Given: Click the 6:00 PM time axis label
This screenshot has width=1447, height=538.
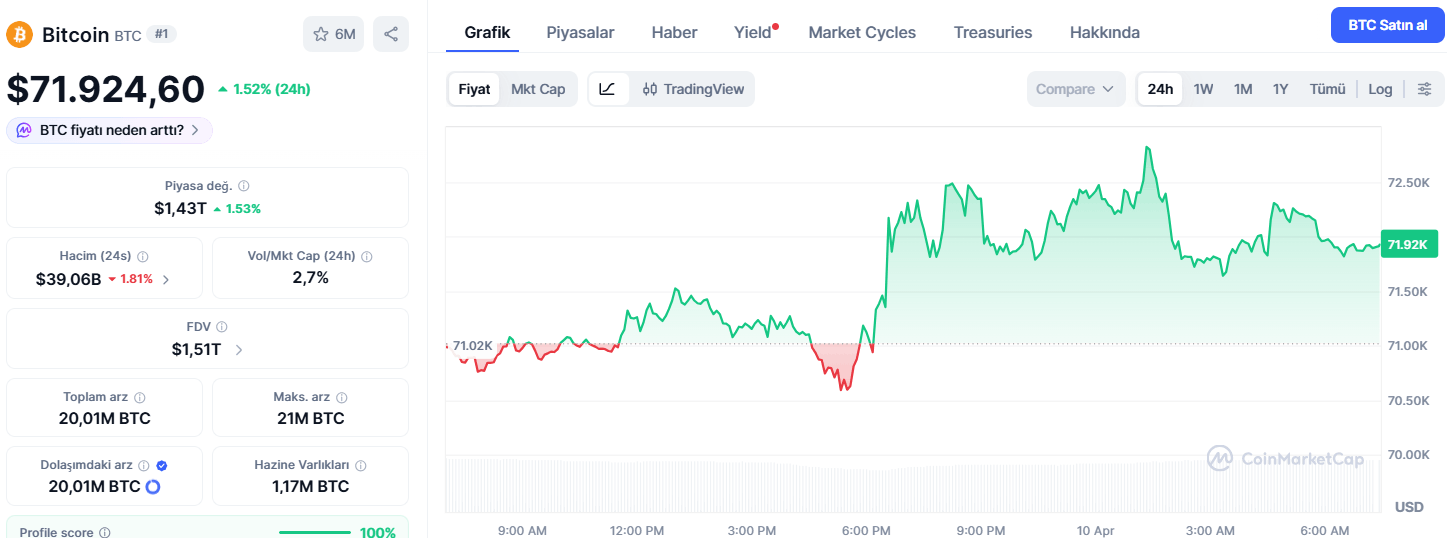Looking at the screenshot, I should (x=866, y=530).
